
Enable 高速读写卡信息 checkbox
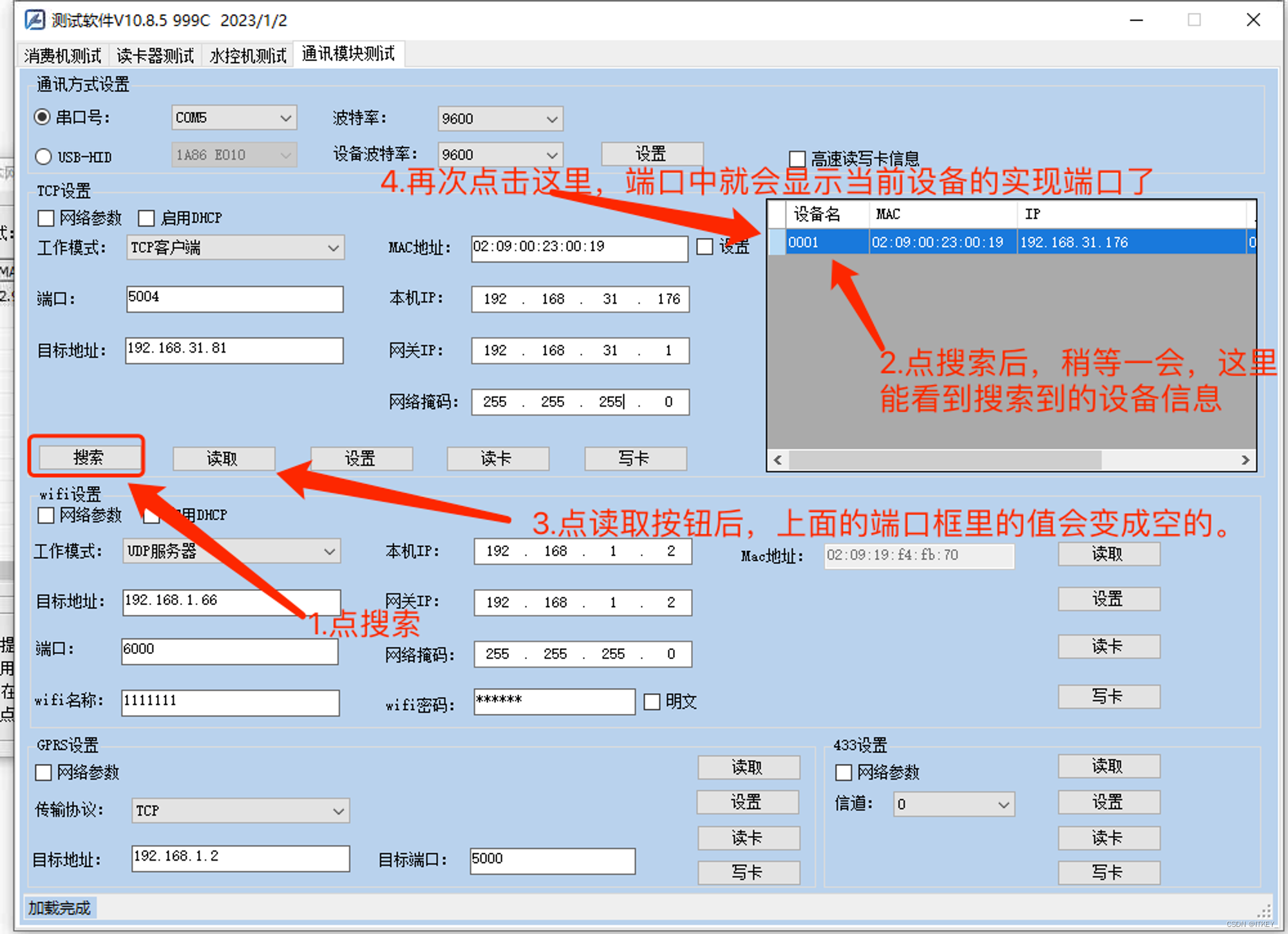coord(797,158)
